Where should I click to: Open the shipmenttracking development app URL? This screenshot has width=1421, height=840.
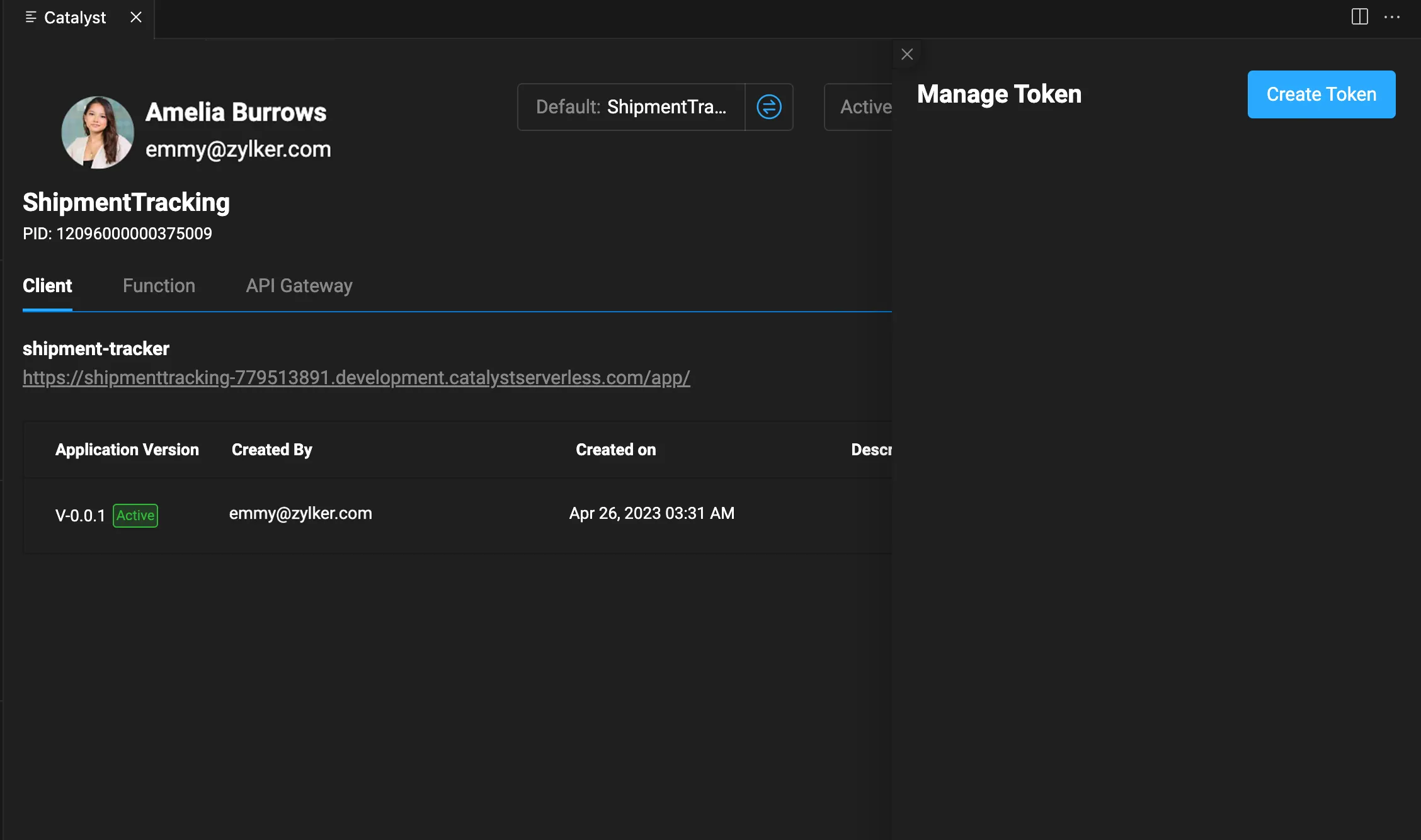click(357, 378)
